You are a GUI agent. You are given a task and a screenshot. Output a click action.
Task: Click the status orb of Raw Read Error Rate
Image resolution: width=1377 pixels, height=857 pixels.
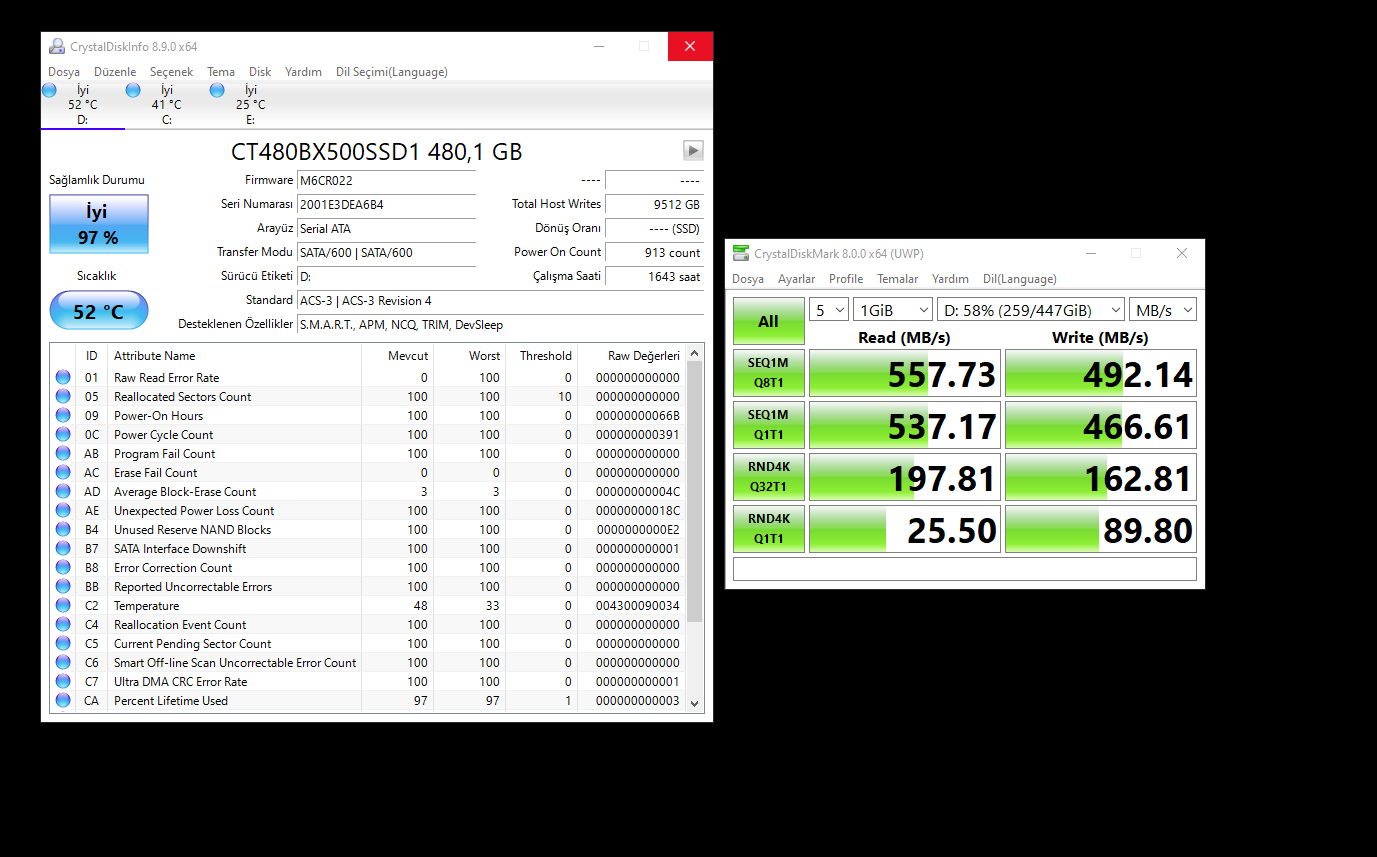pos(63,377)
